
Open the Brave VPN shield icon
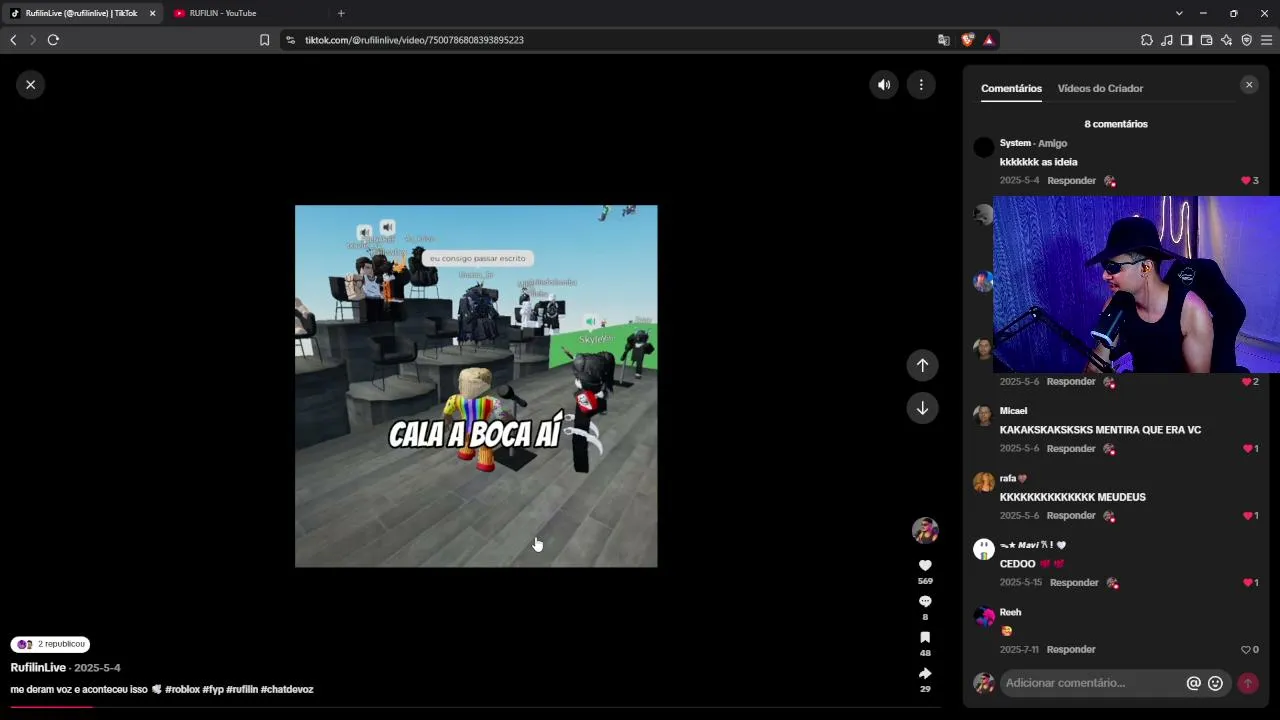[1246, 40]
